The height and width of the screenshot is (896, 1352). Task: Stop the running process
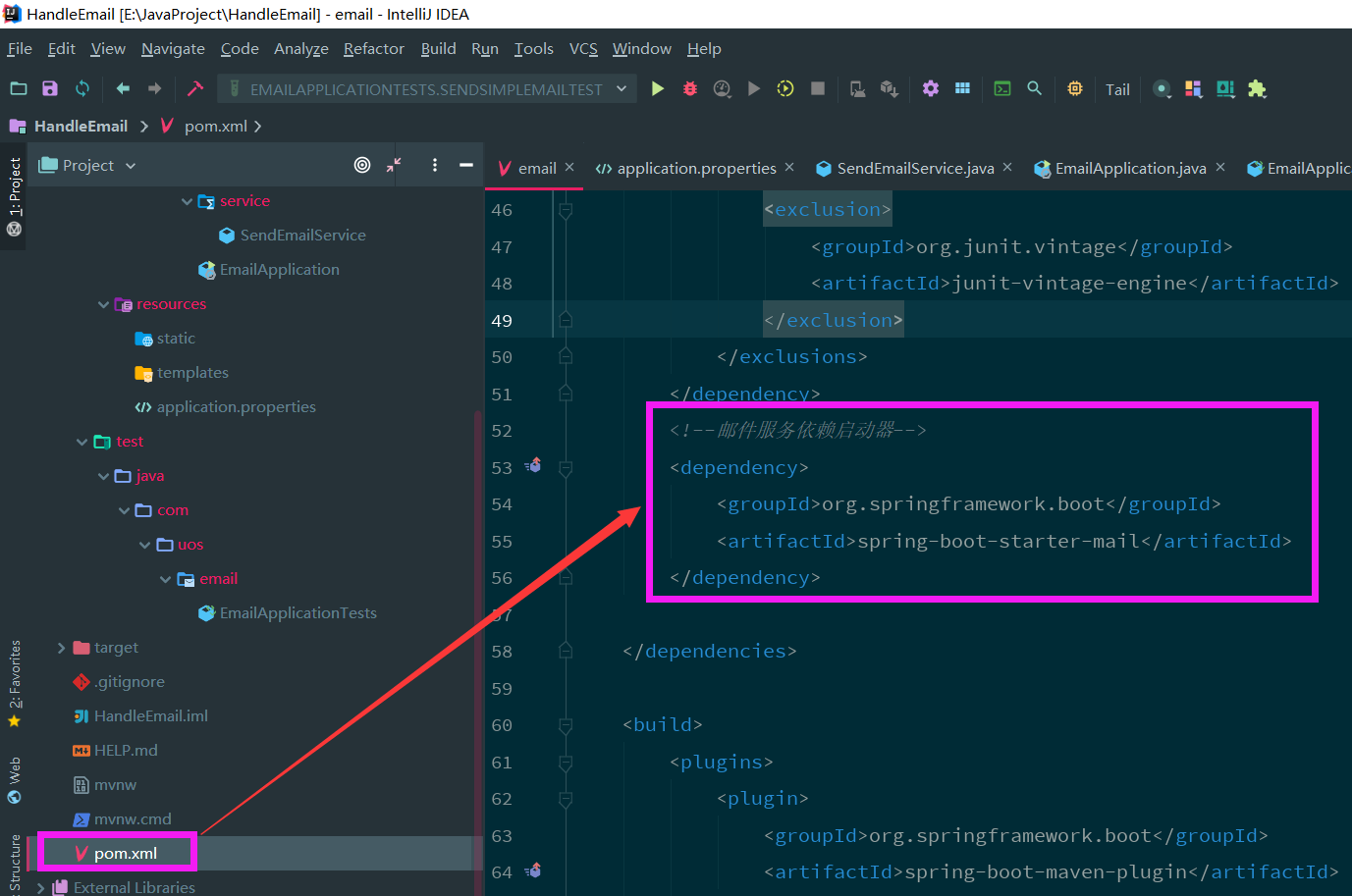tap(817, 88)
